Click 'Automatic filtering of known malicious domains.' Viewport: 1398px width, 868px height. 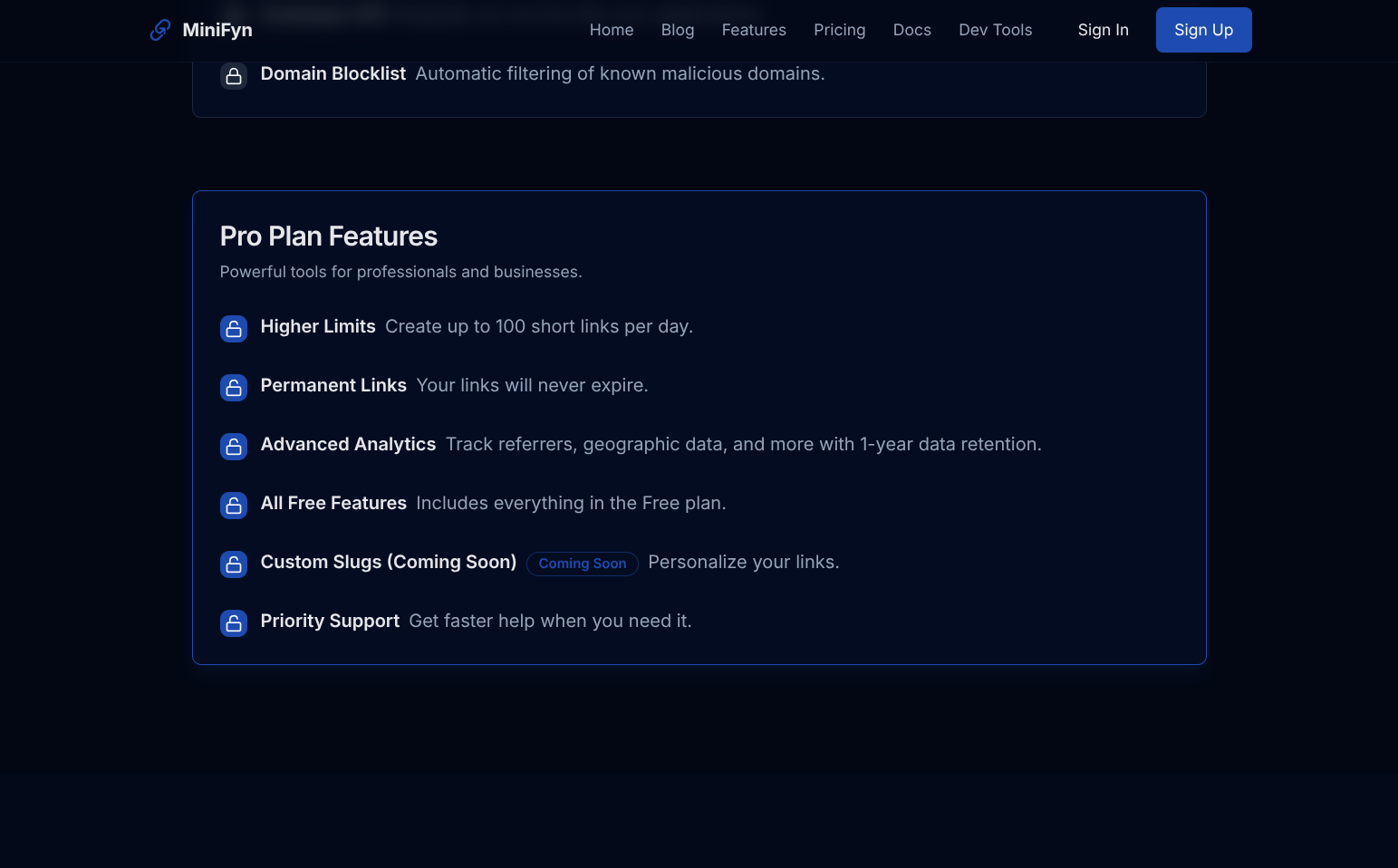click(621, 73)
